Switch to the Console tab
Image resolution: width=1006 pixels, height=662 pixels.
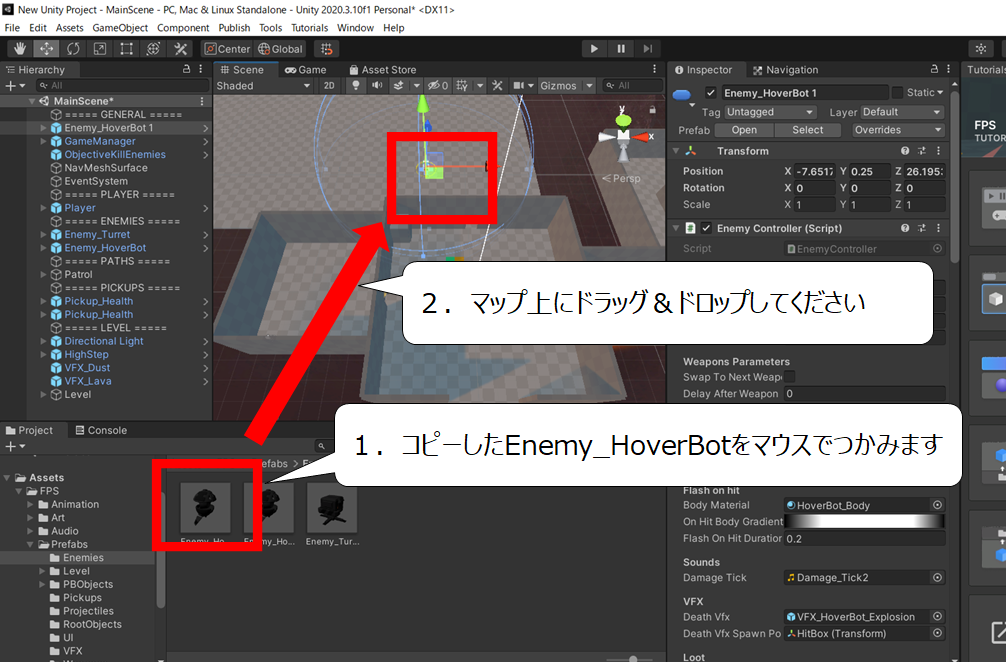[x=101, y=430]
